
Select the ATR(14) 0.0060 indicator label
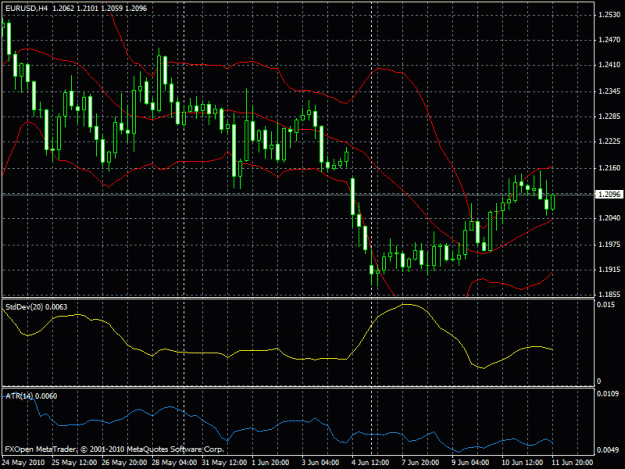pos(31,396)
